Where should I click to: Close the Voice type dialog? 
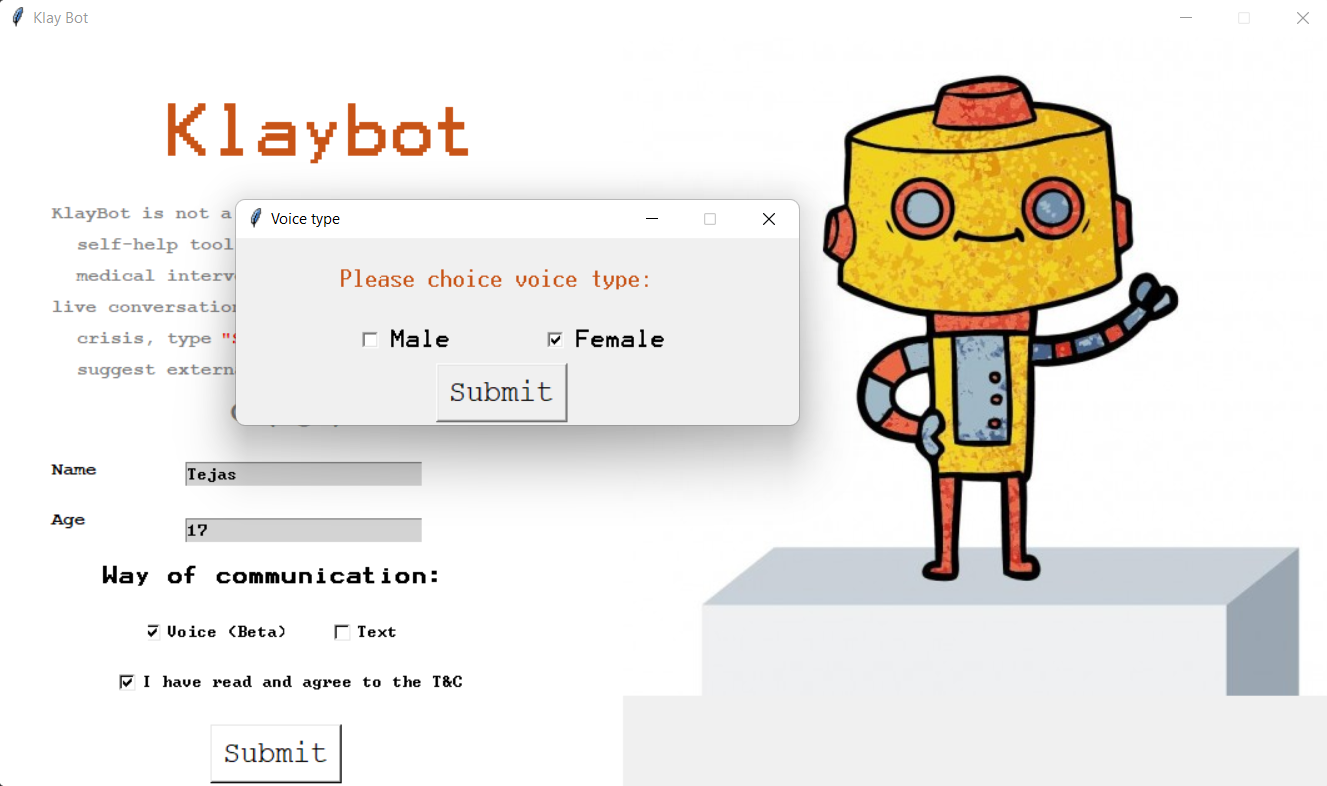pyautogui.click(x=768, y=218)
